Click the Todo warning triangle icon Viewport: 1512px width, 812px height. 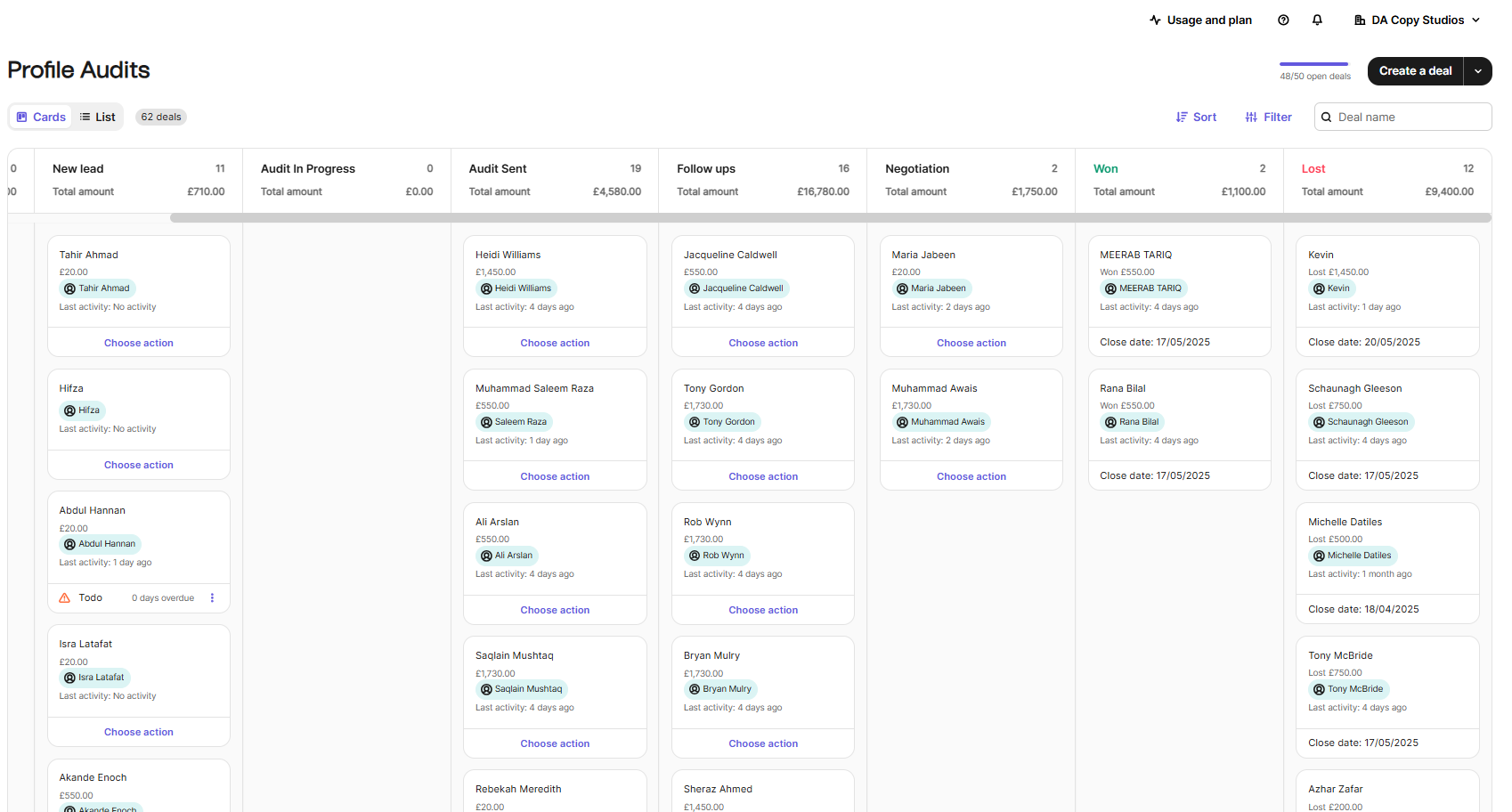[x=65, y=598]
